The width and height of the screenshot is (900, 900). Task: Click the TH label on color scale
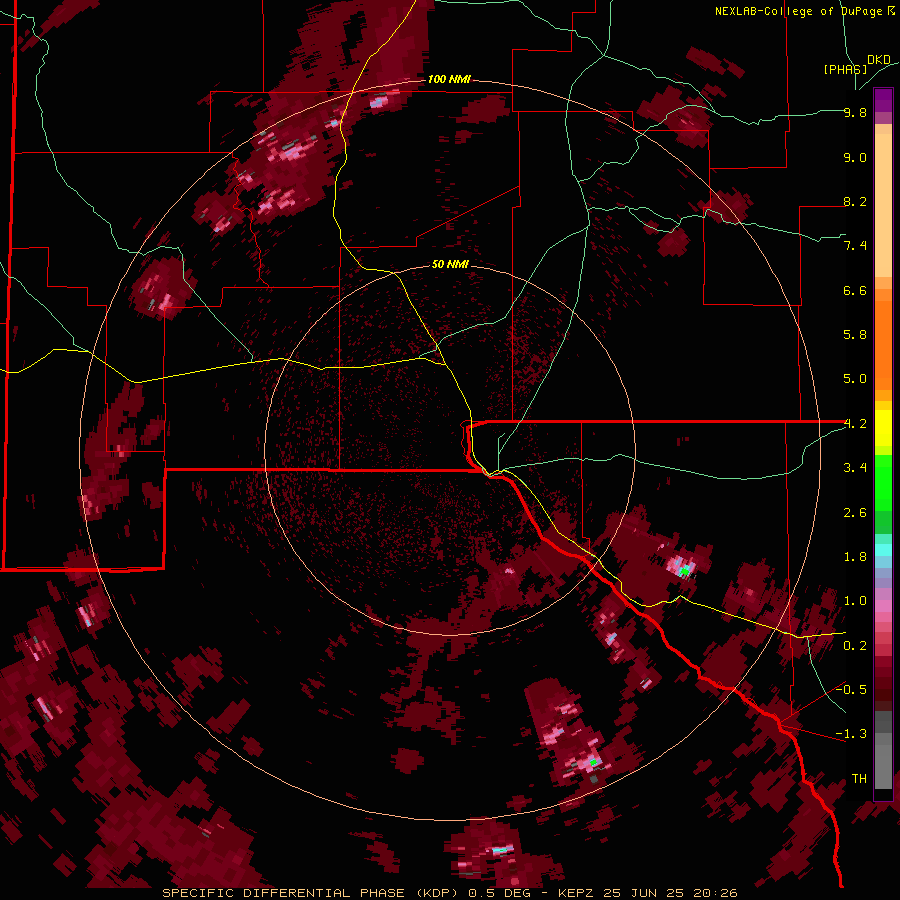click(859, 779)
